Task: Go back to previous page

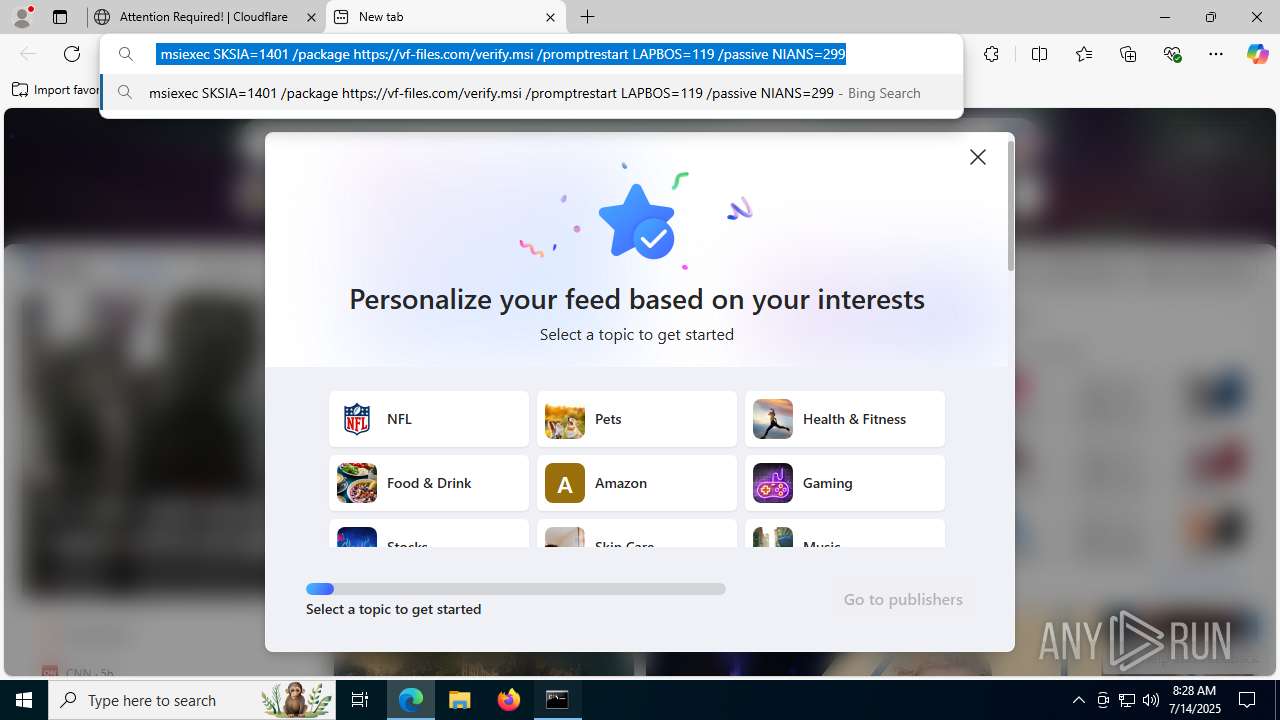Action: (28, 54)
